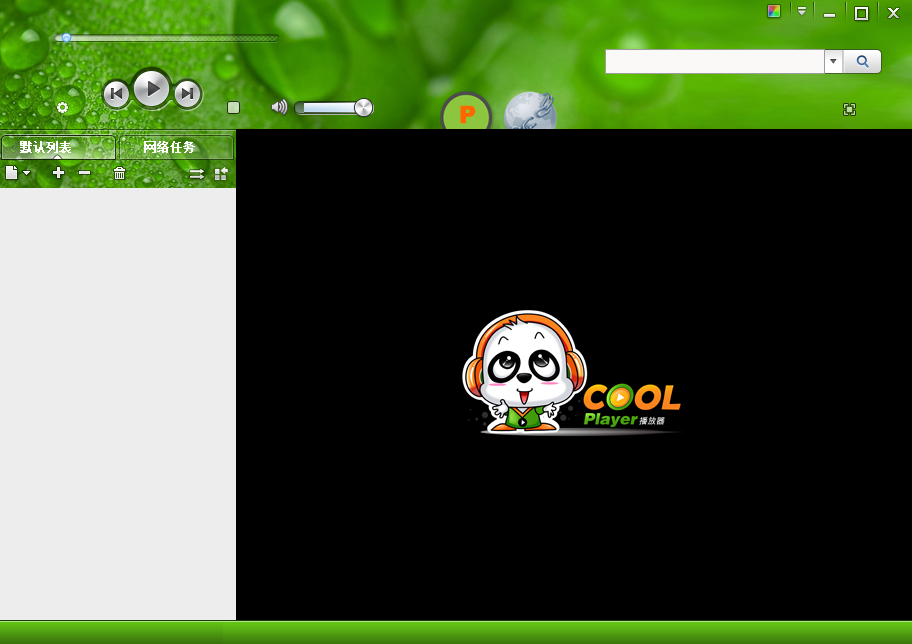
Task: Open the skin color palette icon
Action: [774, 11]
